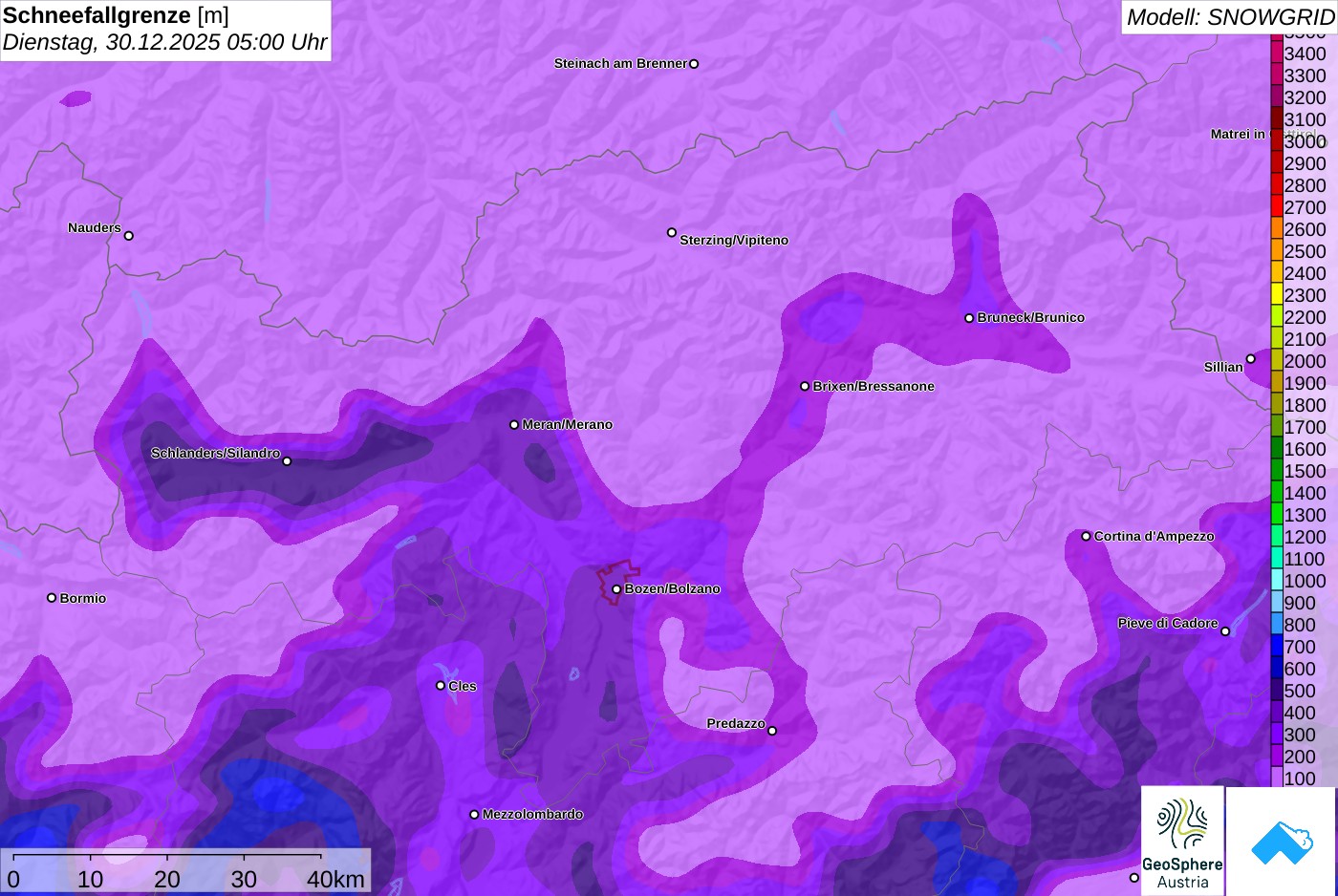Viewport: 1338px width, 896px height.
Task: Click the 200 m purple legend swatch
Action: coord(1277,756)
